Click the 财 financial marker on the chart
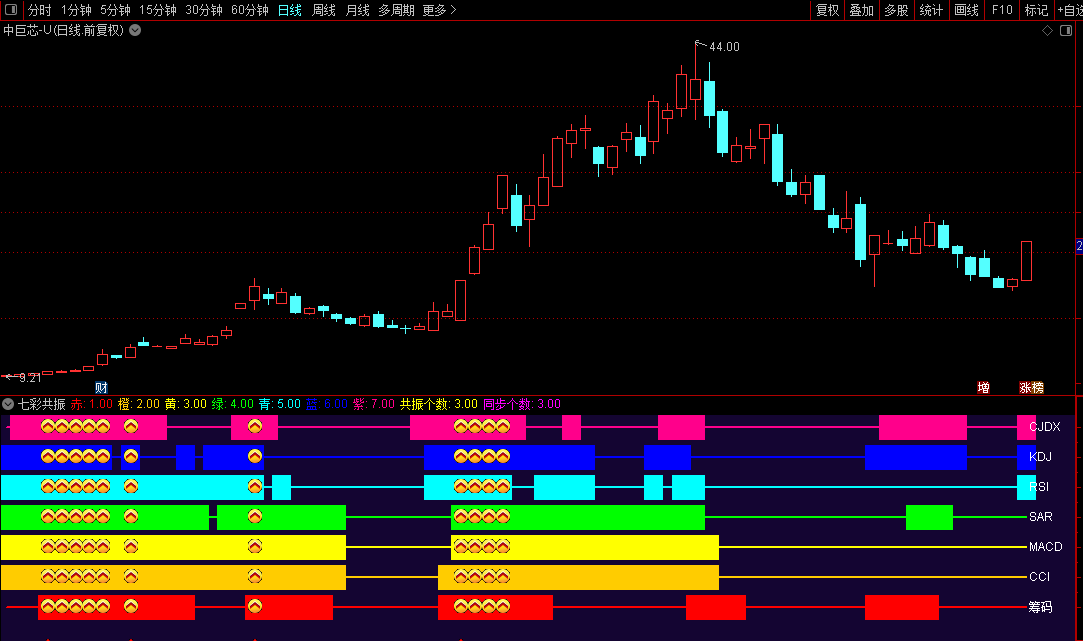This screenshot has height=641, width=1083. pos(102,388)
